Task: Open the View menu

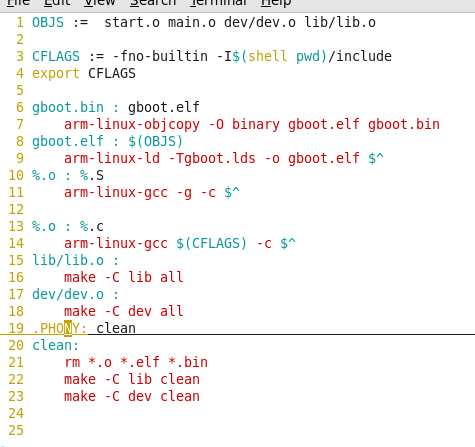Action: point(100,3)
